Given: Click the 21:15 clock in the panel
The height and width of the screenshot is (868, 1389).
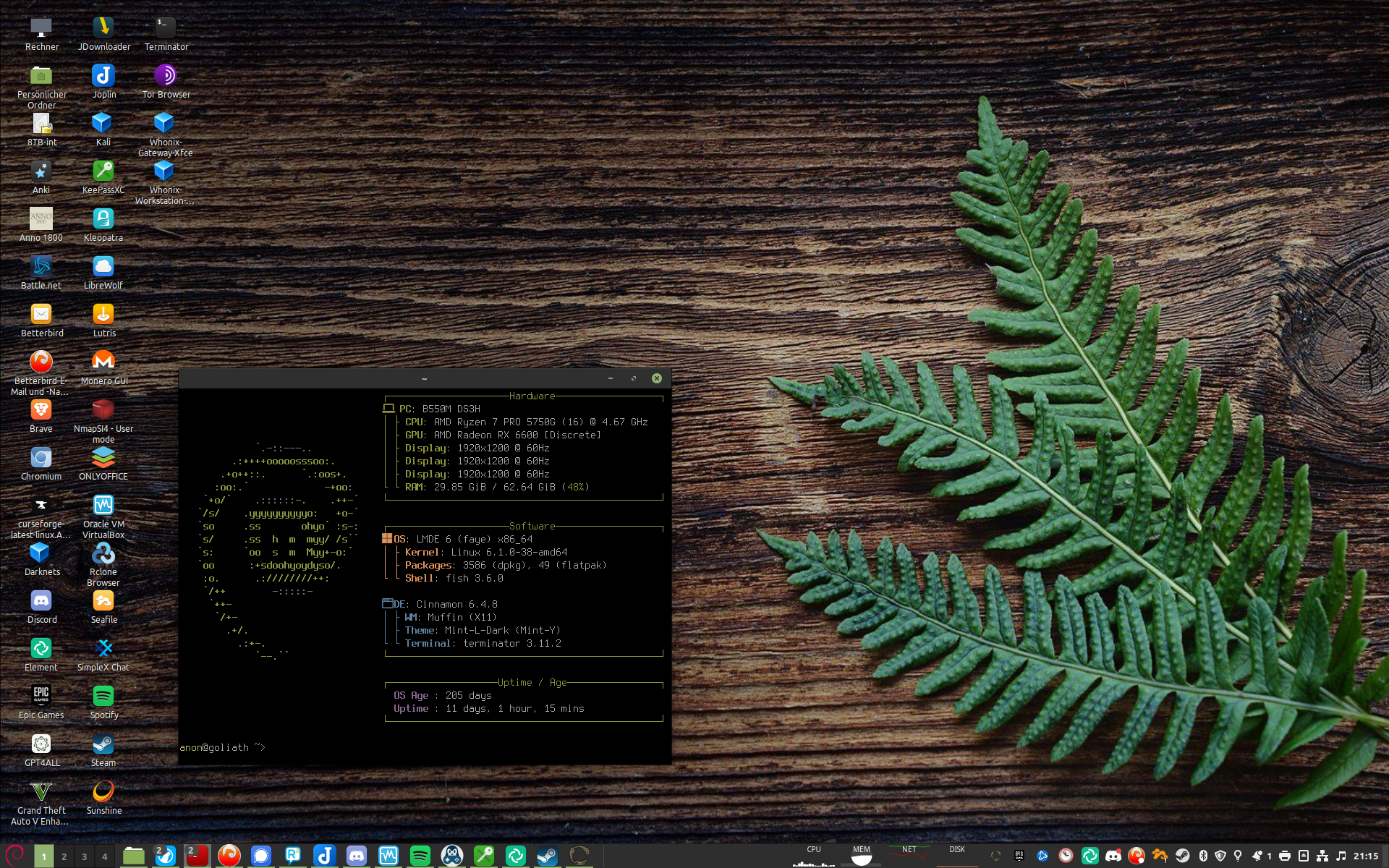Looking at the screenshot, I should click(1365, 856).
